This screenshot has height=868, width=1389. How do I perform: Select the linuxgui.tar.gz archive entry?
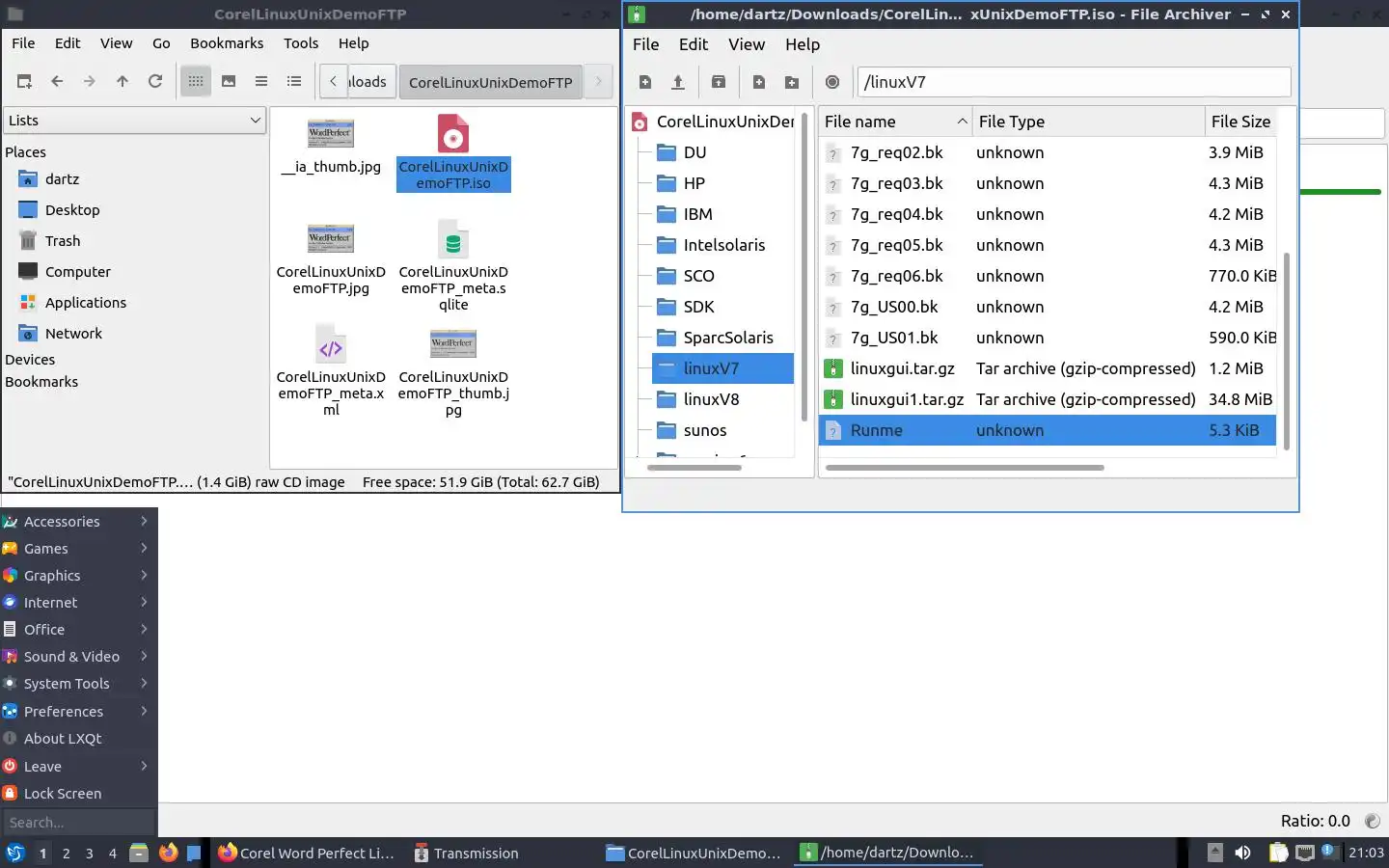(1048, 368)
